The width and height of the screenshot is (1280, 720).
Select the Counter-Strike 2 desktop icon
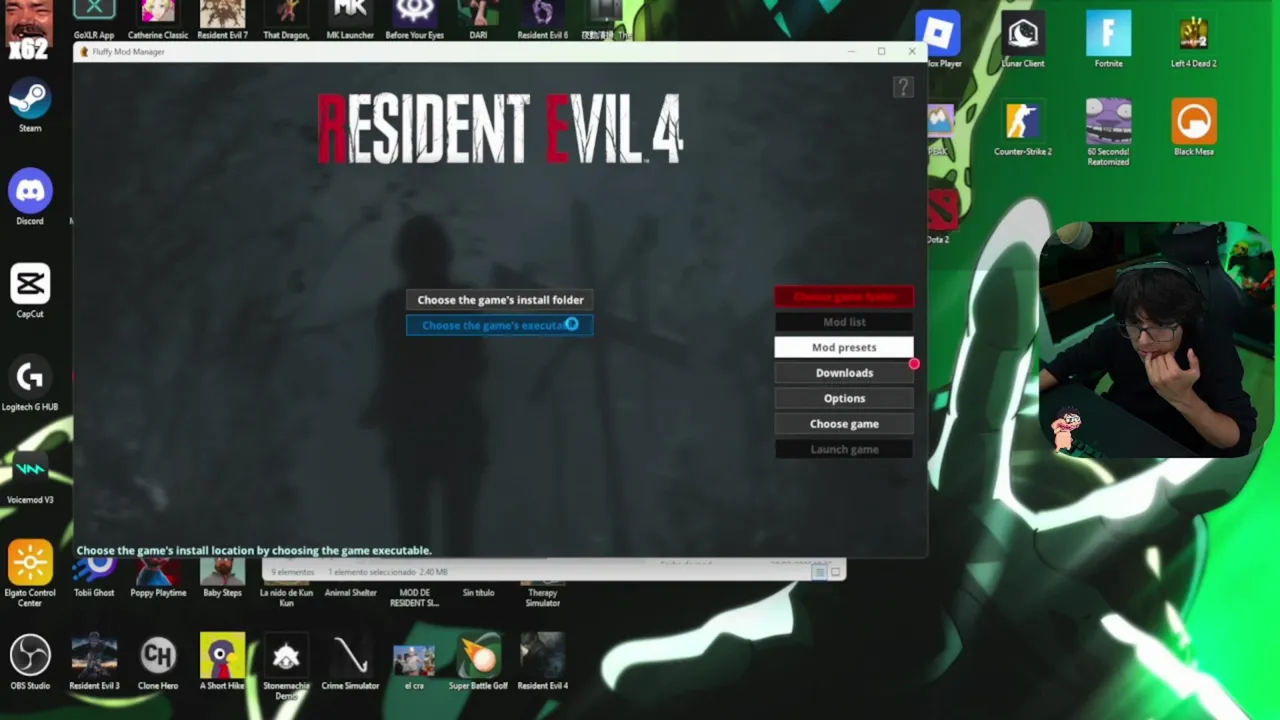[x=1023, y=128]
